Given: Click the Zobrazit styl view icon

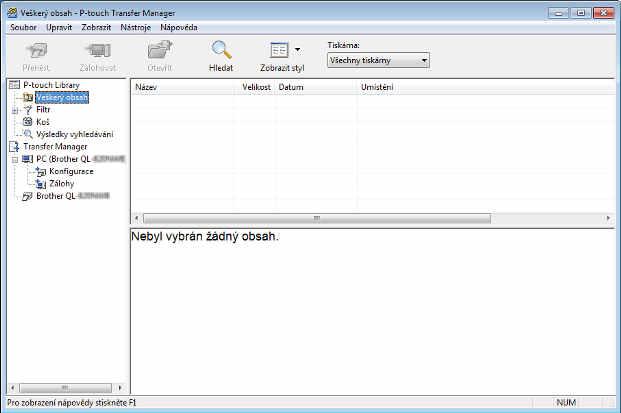Looking at the screenshot, I should click(279, 50).
